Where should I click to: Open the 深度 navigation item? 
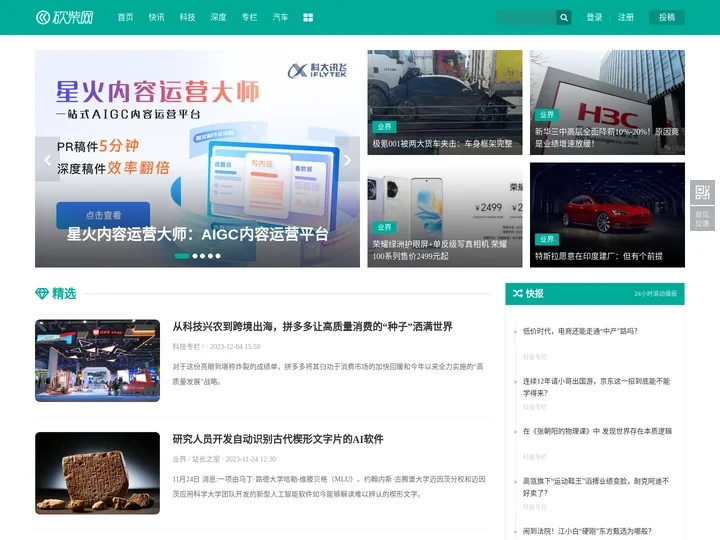[x=218, y=17]
